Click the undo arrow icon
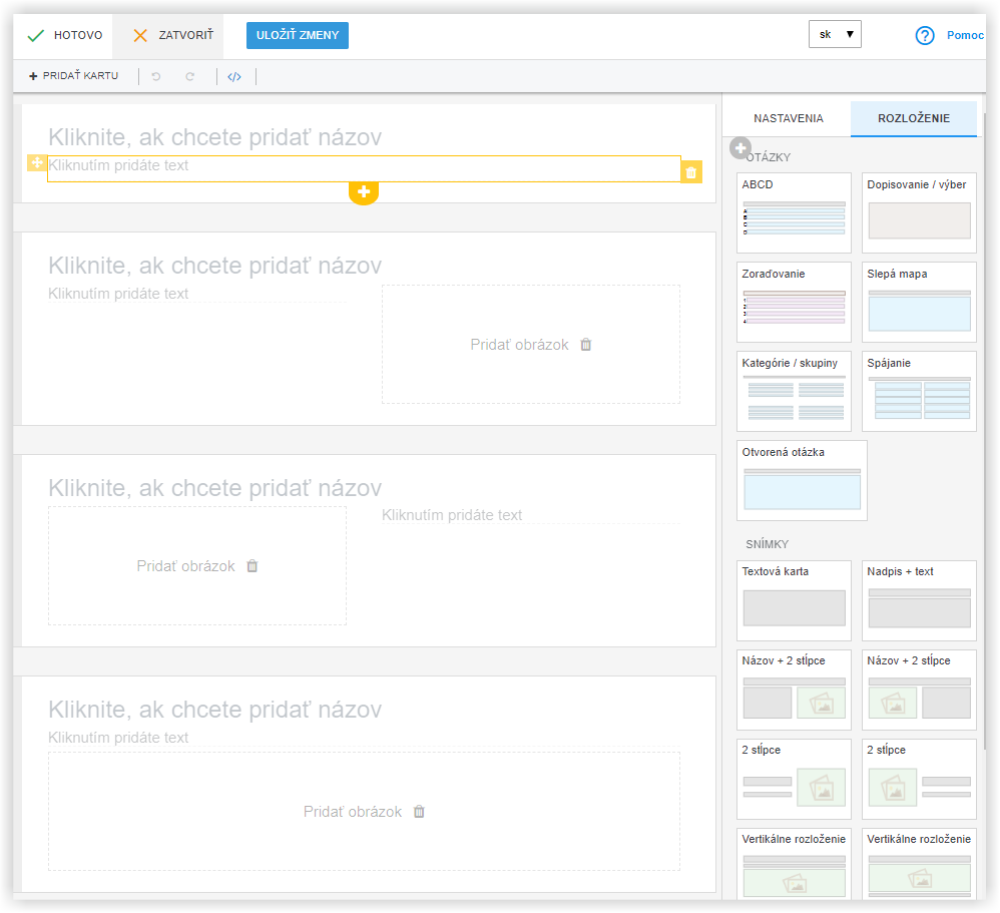This screenshot has height=913, width=1000. pyautogui.click(x=156, y=77)
